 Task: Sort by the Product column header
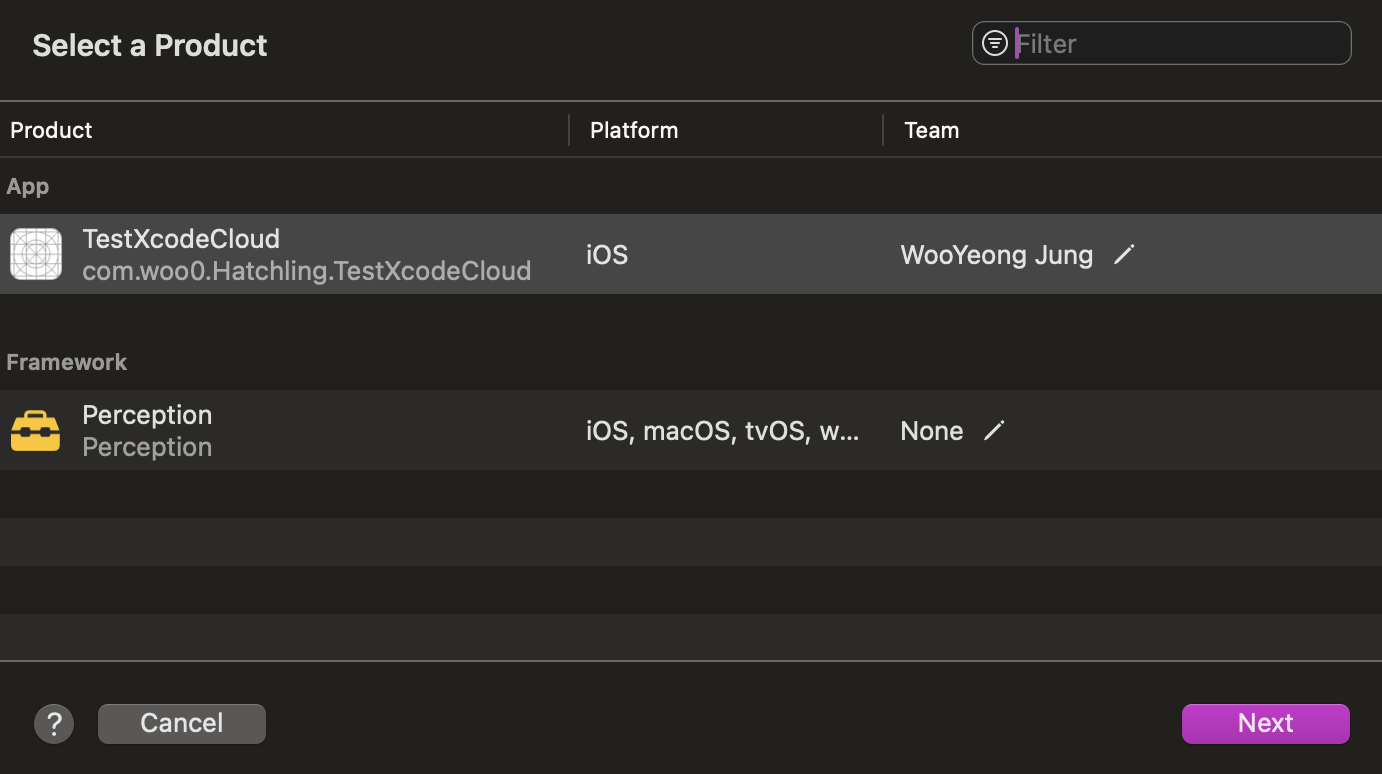pyautogui.click(x=51, y=130)
